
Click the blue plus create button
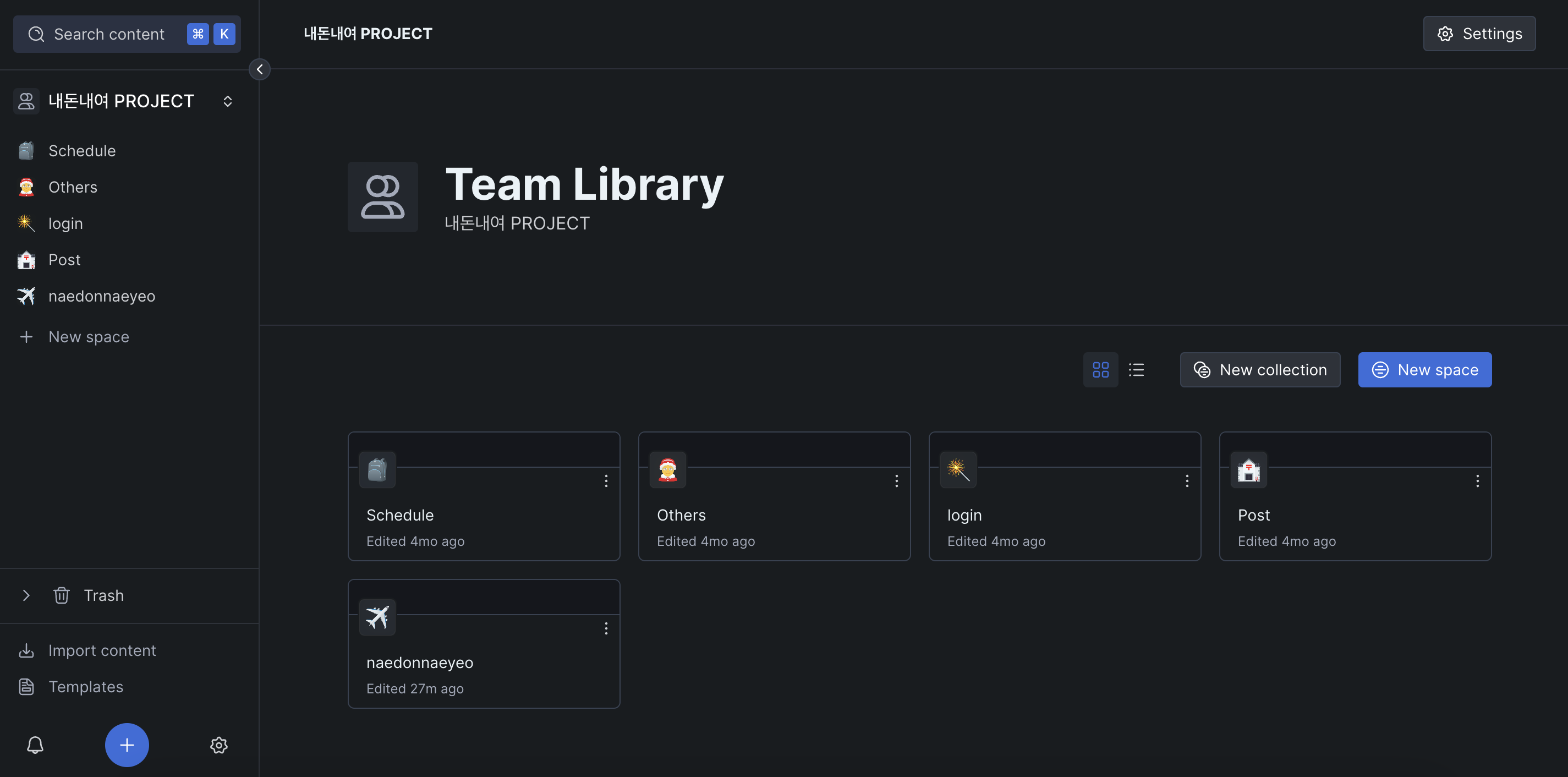pos(127,745)
